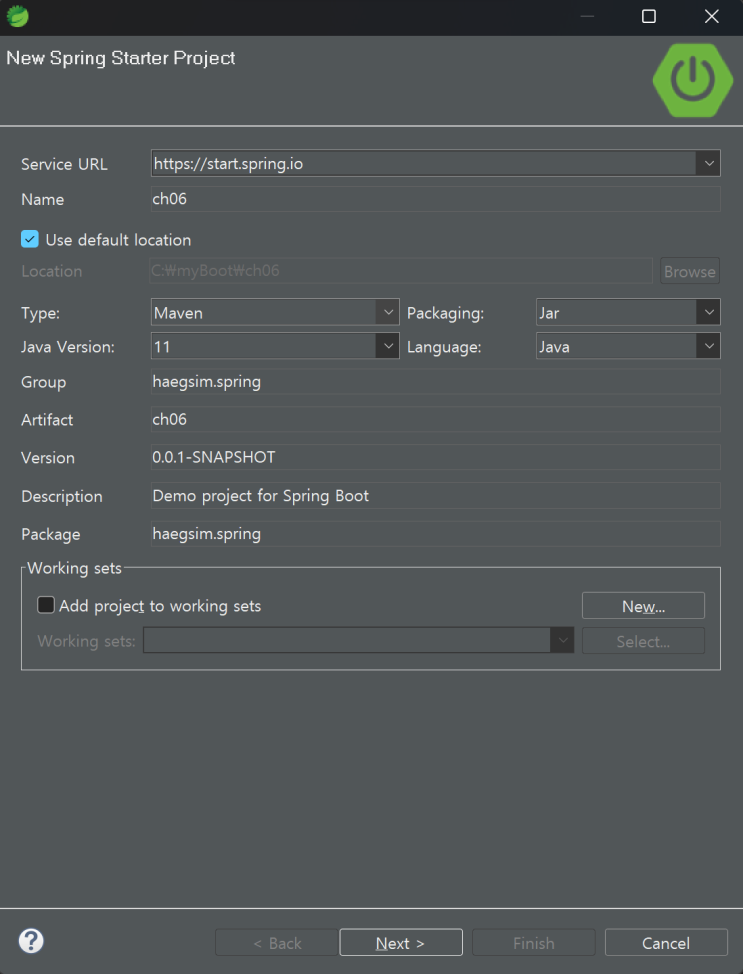Image resolution: width=743 pixels, height=974 pixels.
Task: Open the help question mark icon
Action: click(x=31, y=941)
